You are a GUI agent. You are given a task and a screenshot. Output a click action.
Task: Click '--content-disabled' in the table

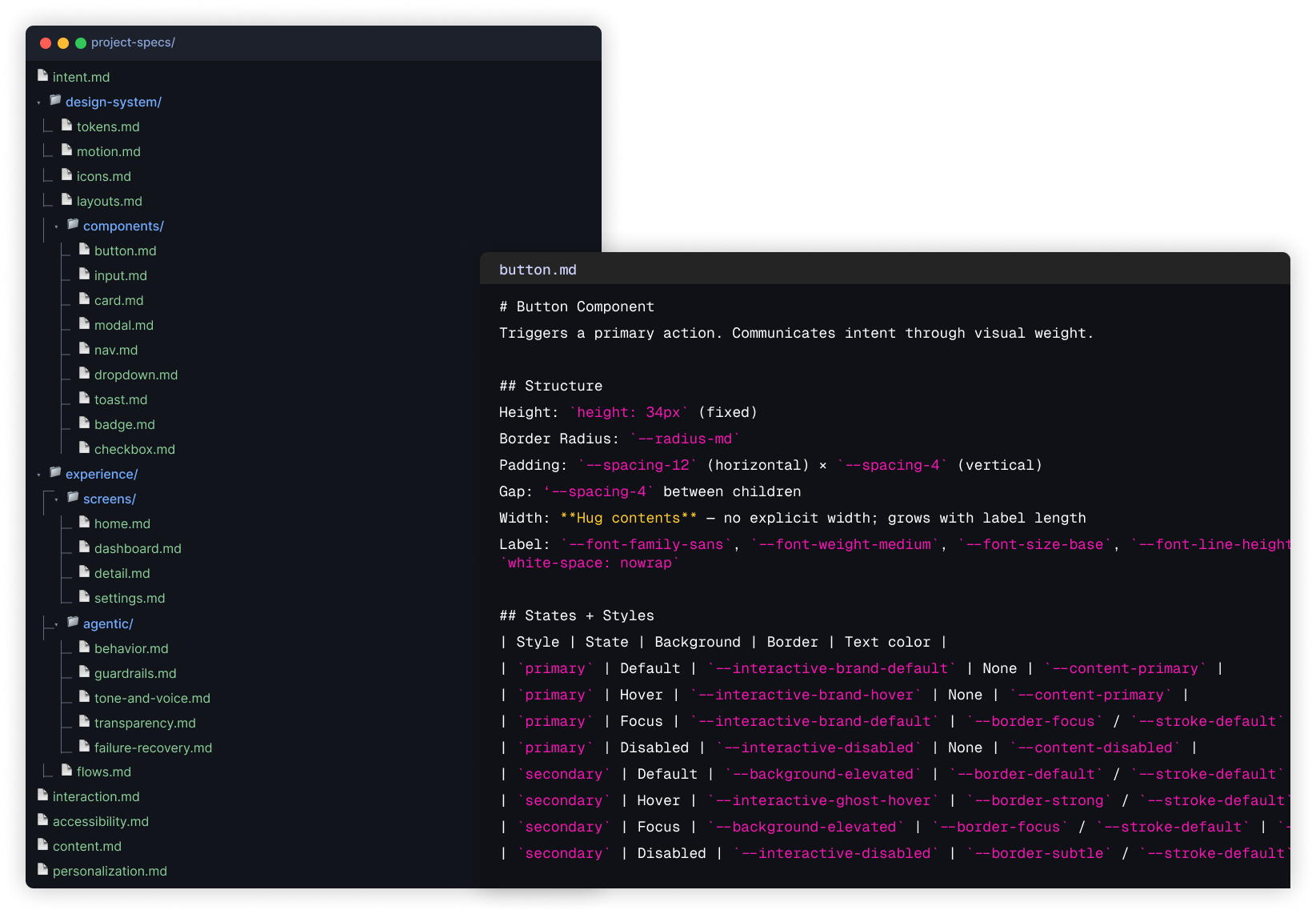[x=1095, y=748]
